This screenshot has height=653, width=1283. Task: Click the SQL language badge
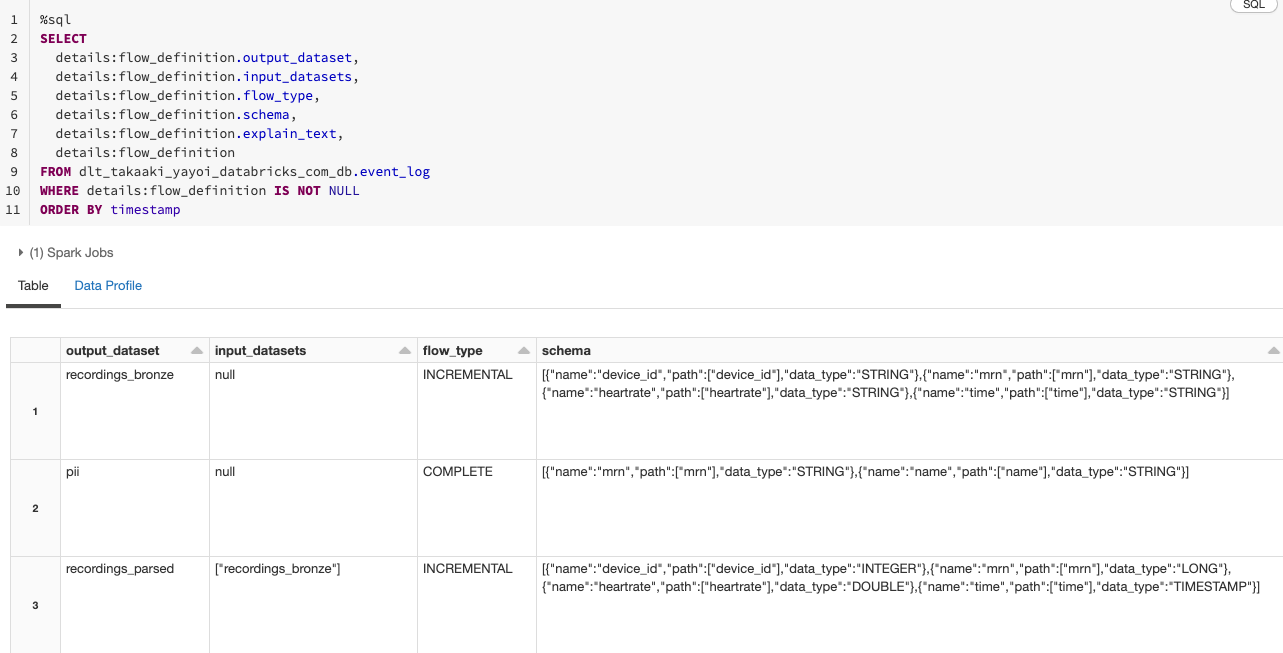[x=1253, y=5]
